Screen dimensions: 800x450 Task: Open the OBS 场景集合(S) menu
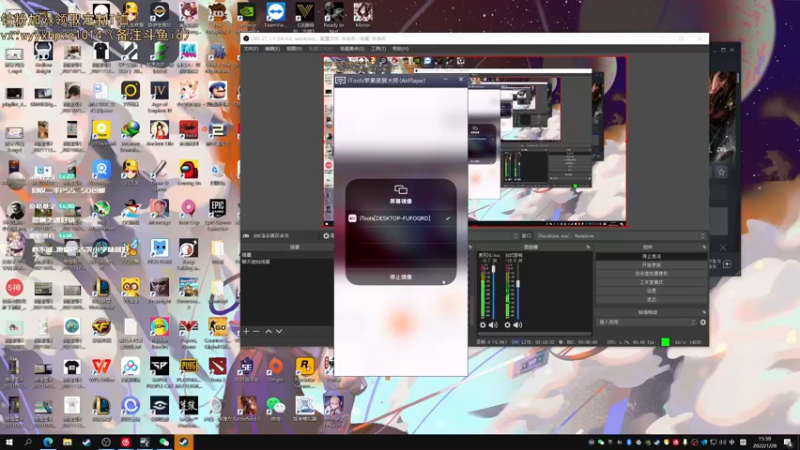click(352, 49)
